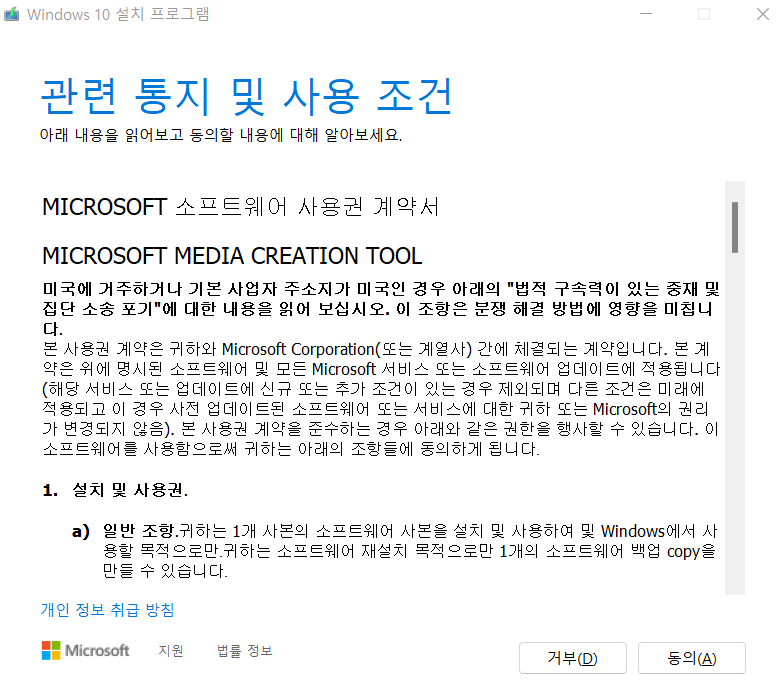The width and height of the screenshot is (783, 692).
Task: Close the Windows 10 setup window
Action: (763, 14)
